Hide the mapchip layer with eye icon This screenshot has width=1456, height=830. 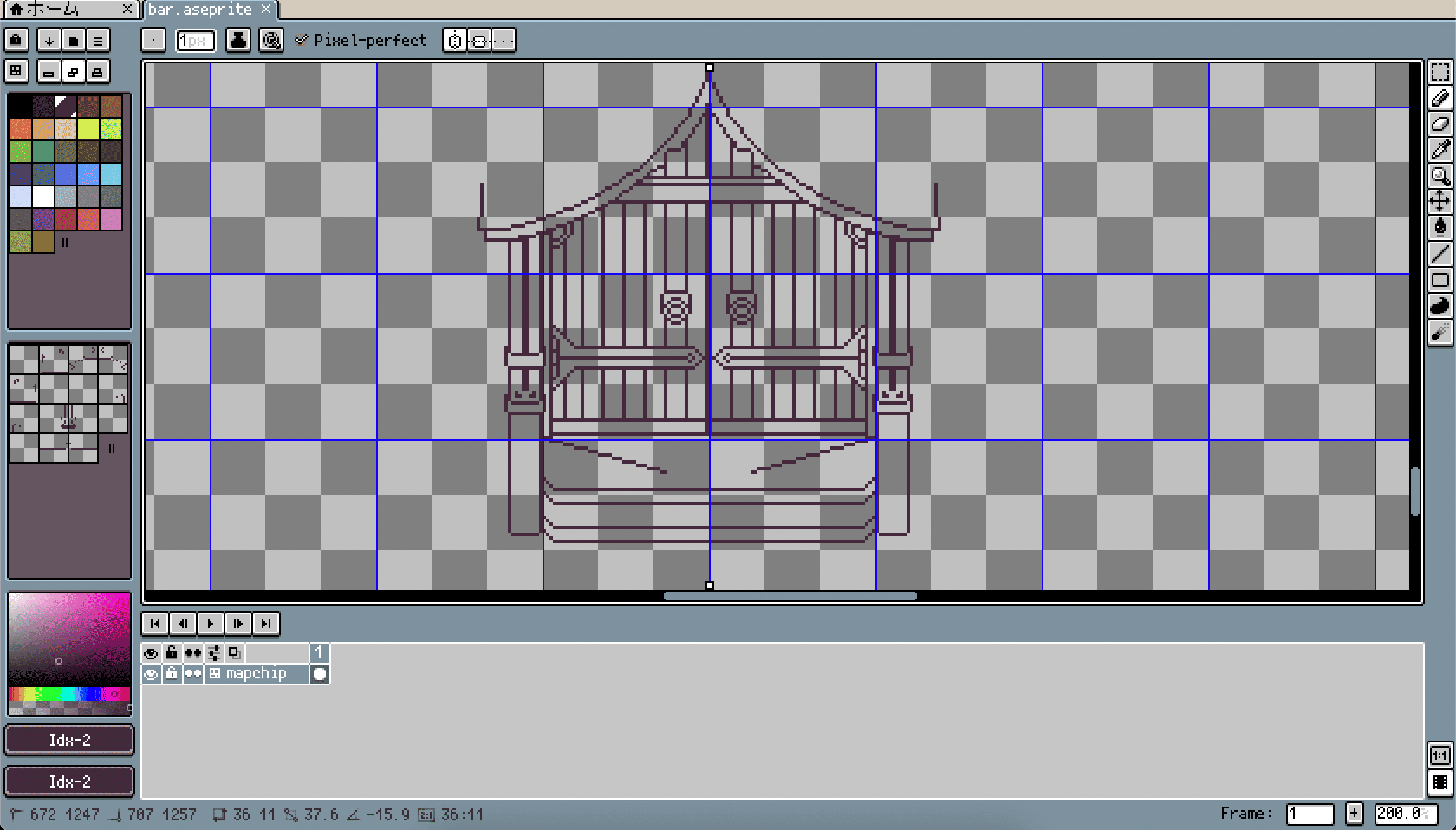tap(150, 674)
